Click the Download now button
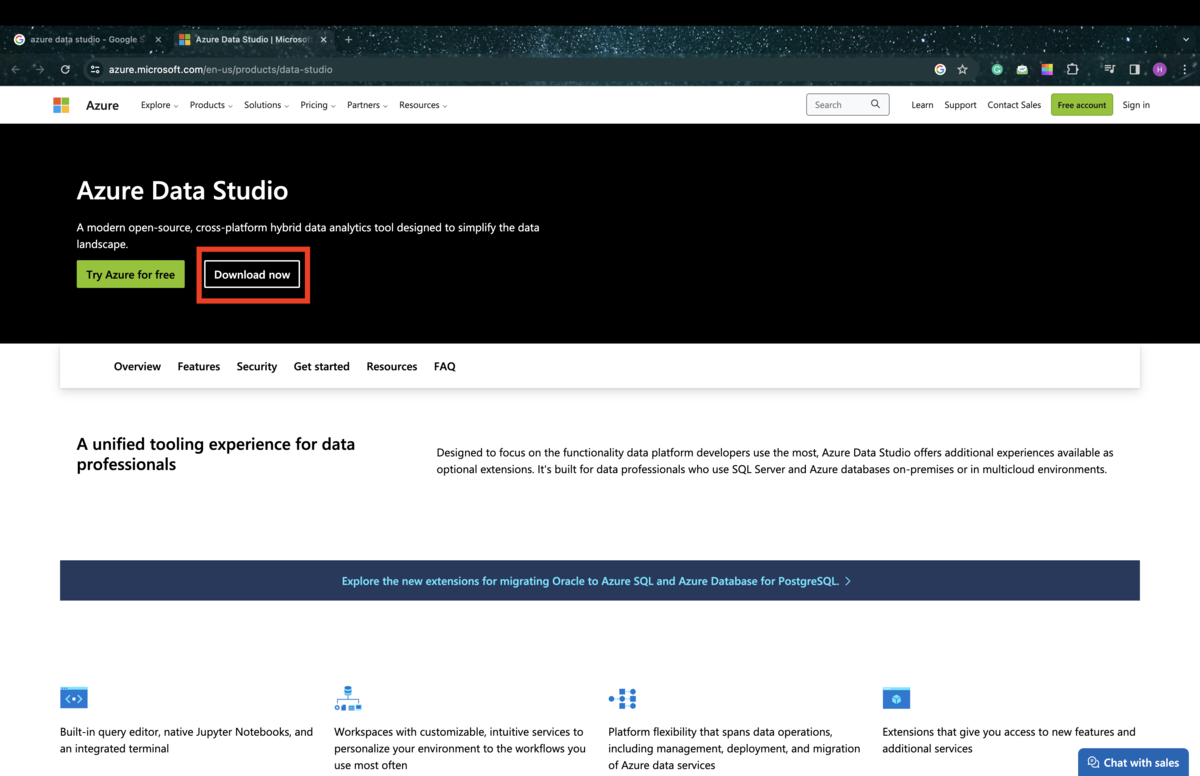The height and width of the screenshot is (776, 1200). tap(252, 274)
